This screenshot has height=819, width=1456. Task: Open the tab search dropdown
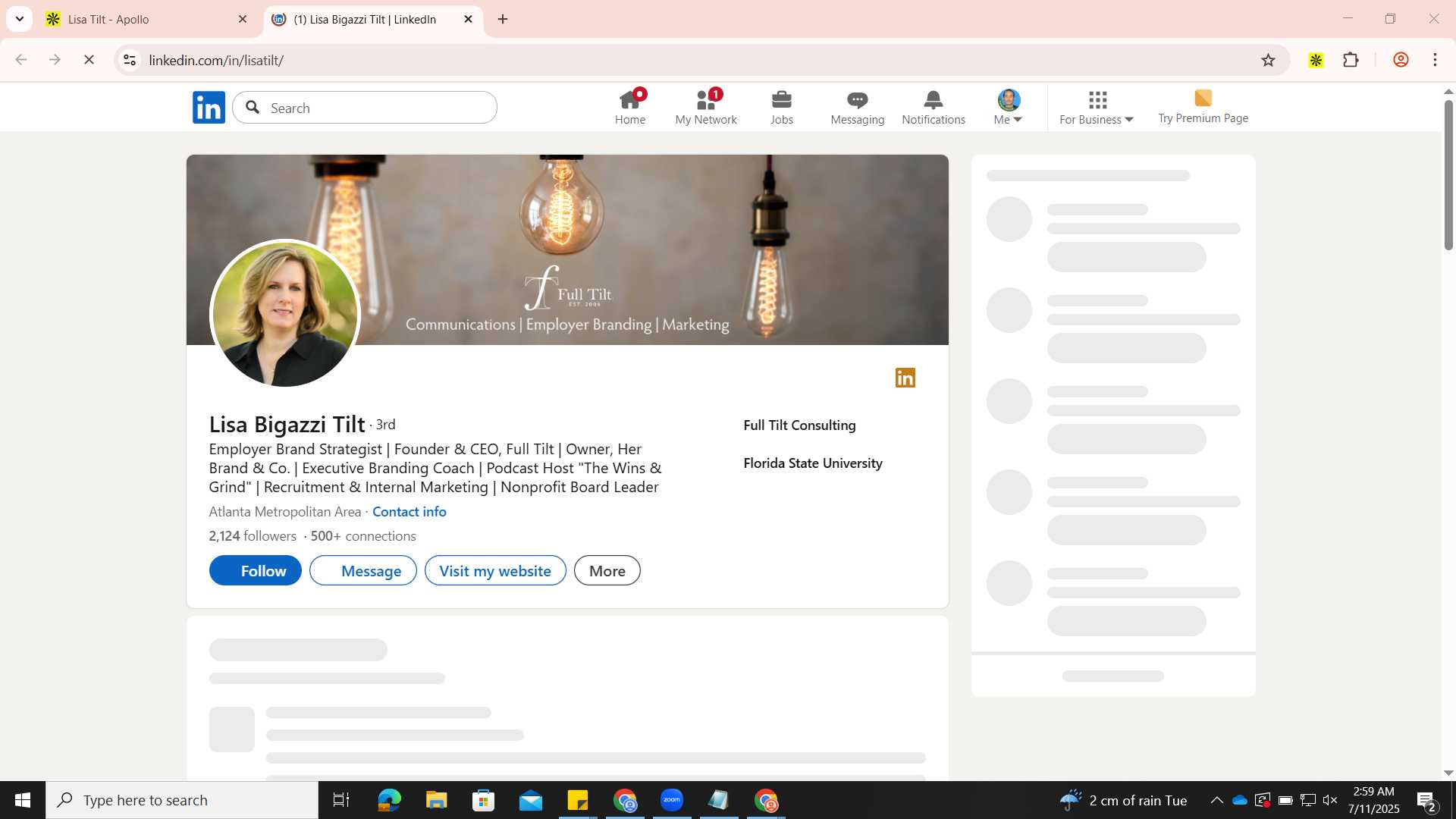pos(20,19)
